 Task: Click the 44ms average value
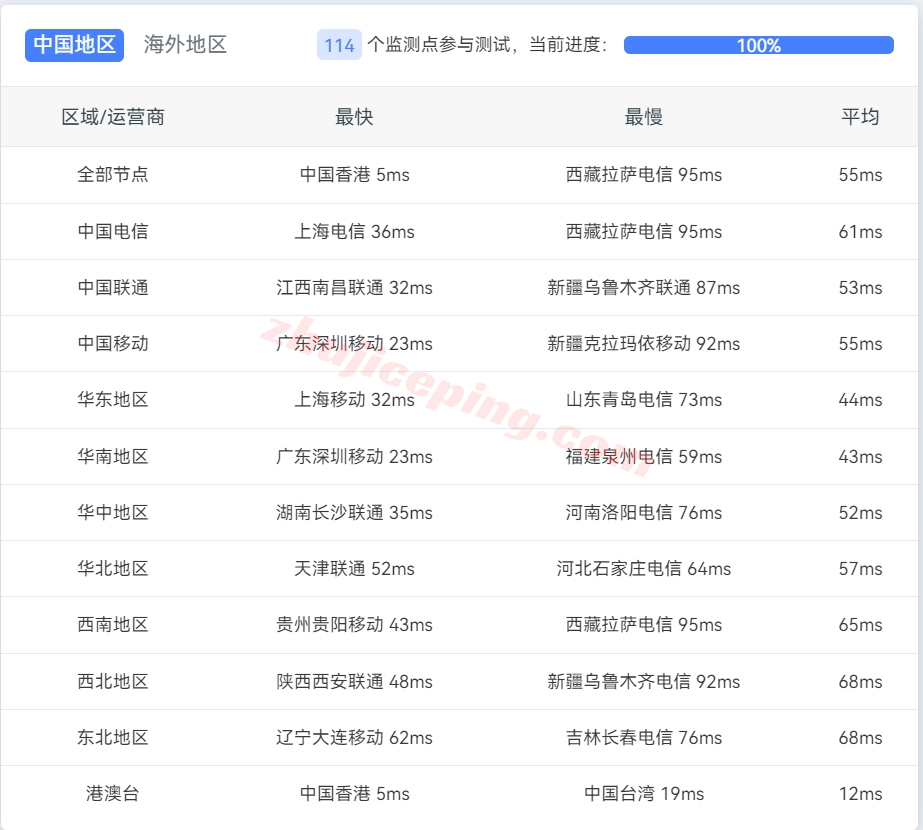860,400
